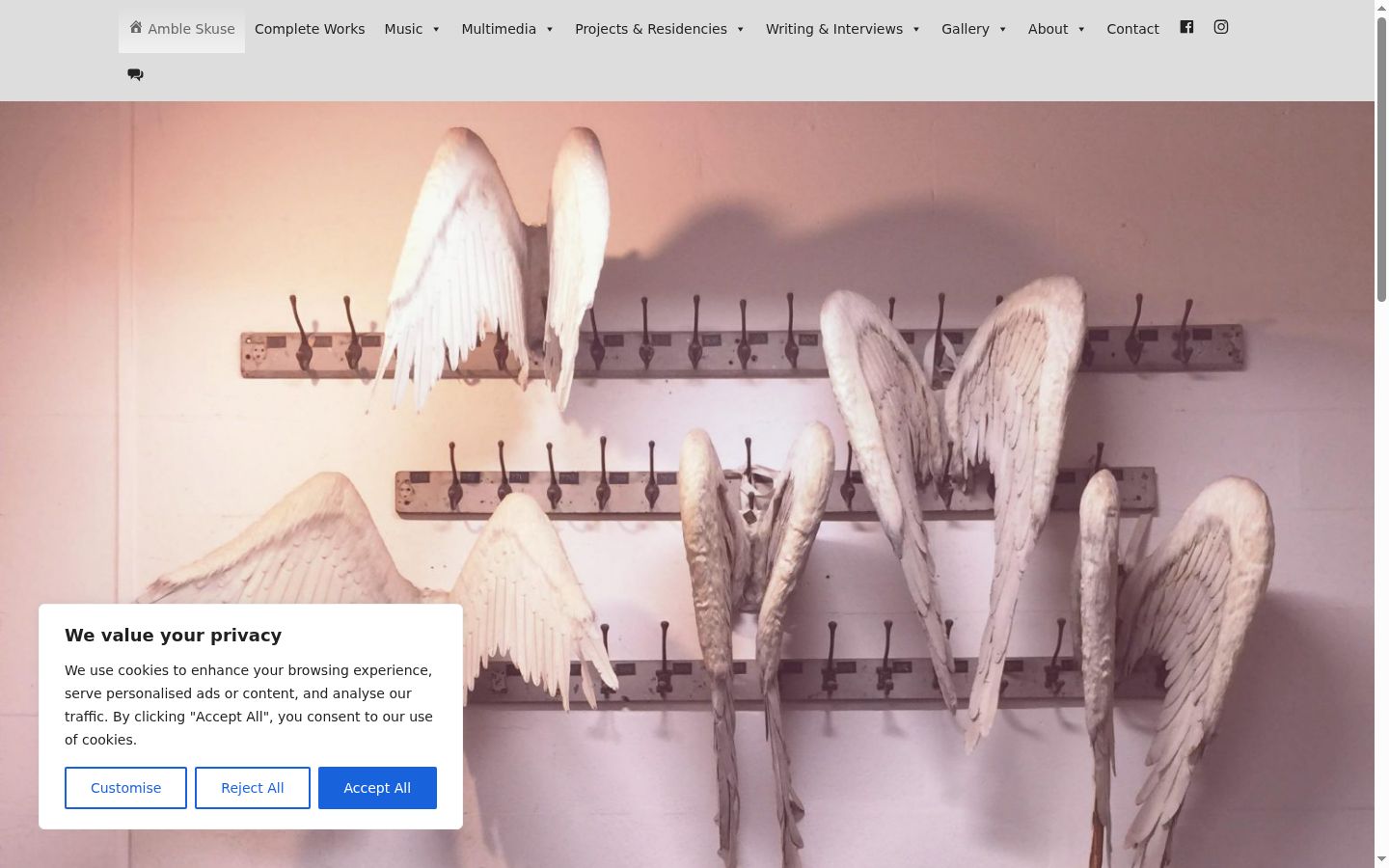Click the Customise cookies button

point(125,788)
